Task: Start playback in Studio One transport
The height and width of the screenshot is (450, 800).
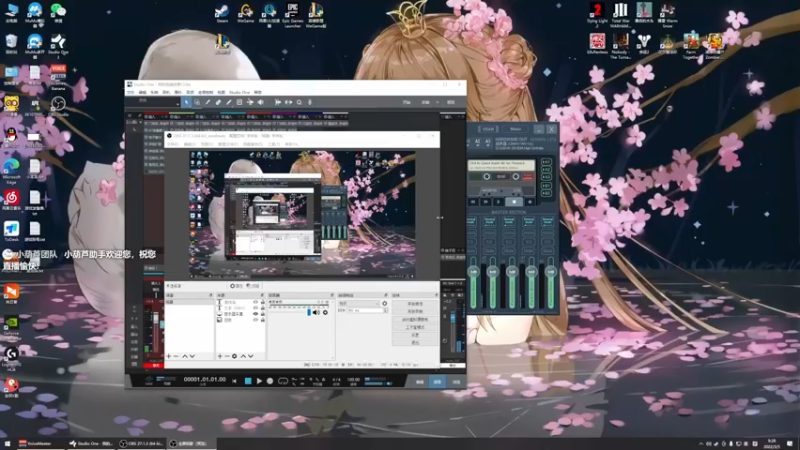Action: (x=259, y=381)
